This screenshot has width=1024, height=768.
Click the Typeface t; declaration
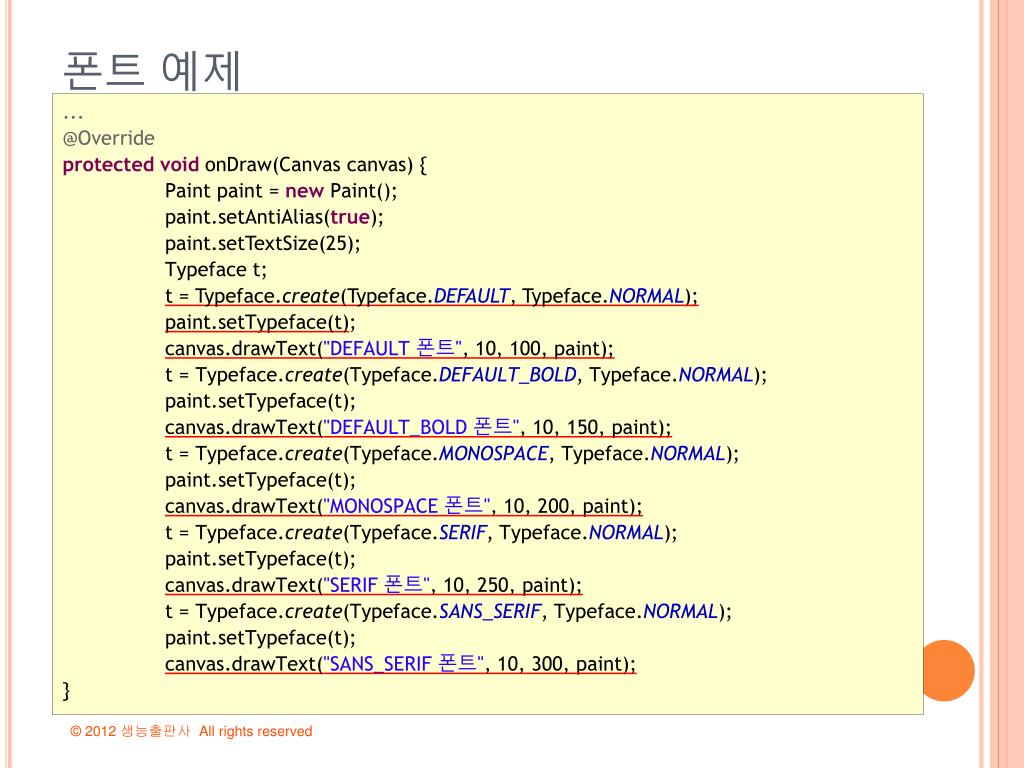(216, 270)
